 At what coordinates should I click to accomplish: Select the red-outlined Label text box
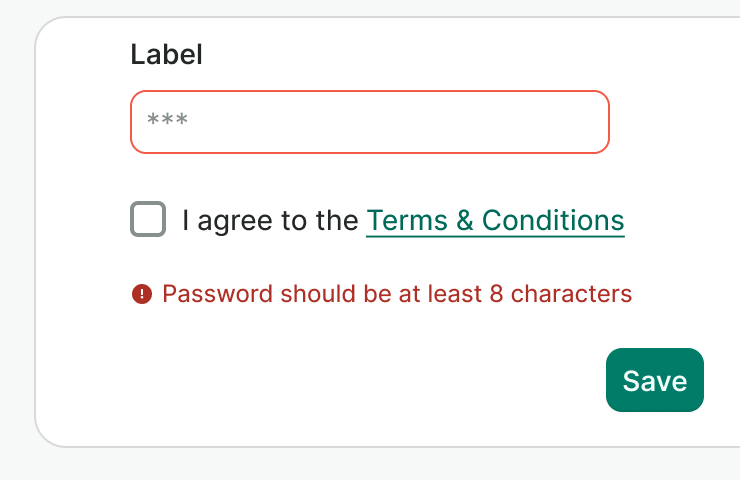tap(369, 122)
